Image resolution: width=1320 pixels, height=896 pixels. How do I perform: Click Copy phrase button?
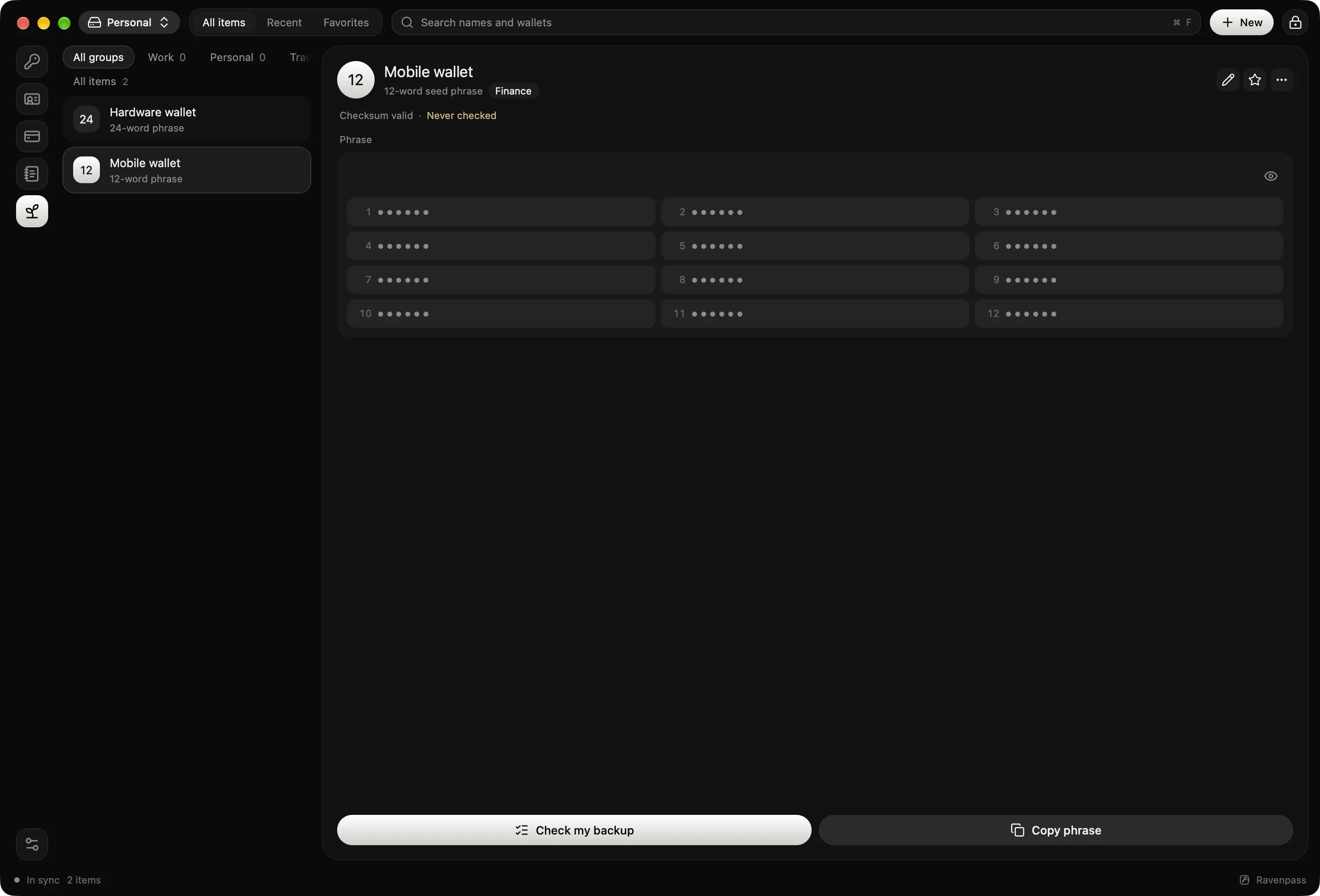coord(1055,830)
